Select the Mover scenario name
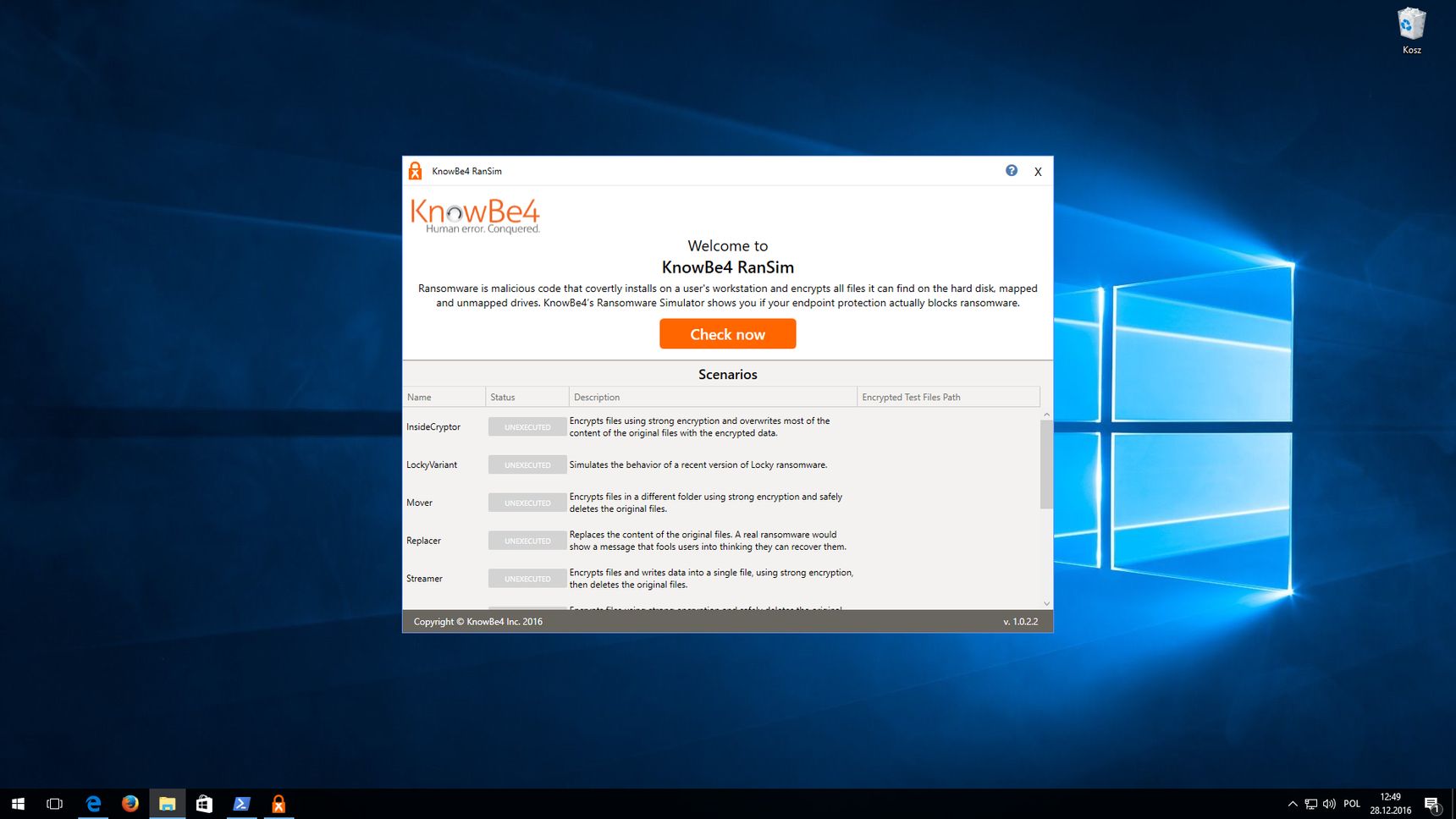1456x819 pixels. [x=419, y=503]
